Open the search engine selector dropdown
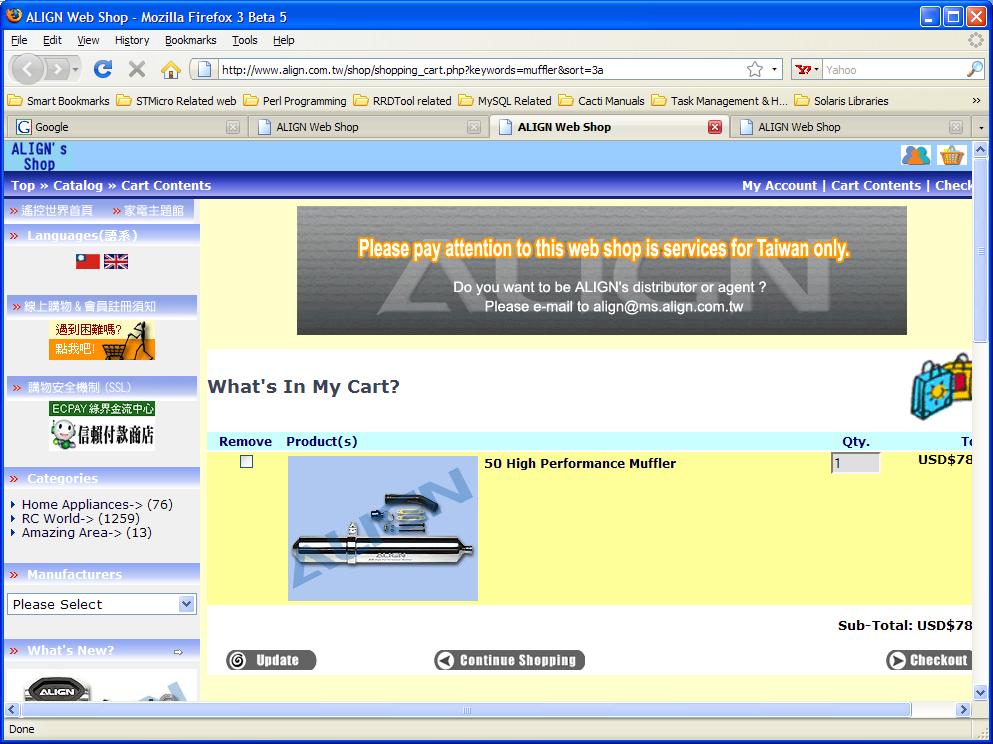 click(x=807, y=69)
